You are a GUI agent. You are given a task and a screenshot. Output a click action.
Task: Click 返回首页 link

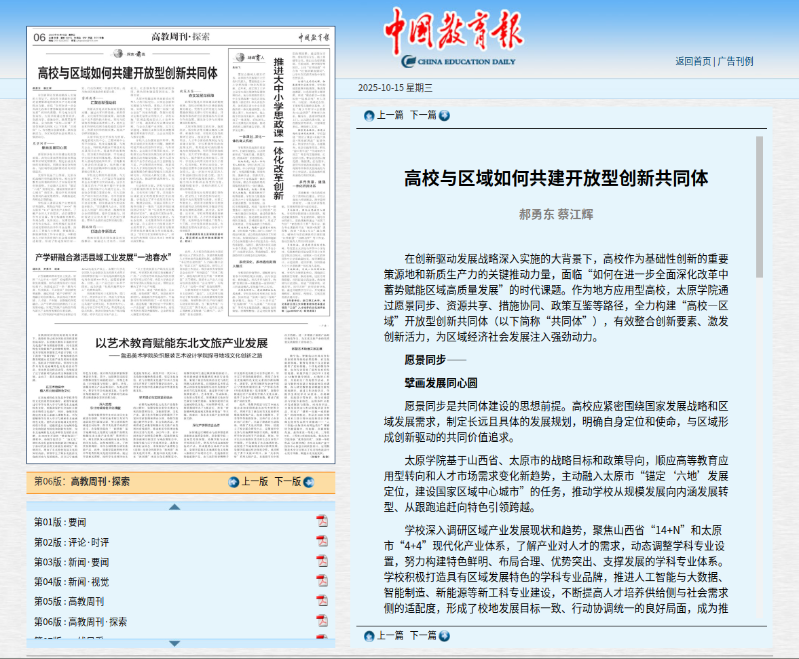[x=693, y=61]
